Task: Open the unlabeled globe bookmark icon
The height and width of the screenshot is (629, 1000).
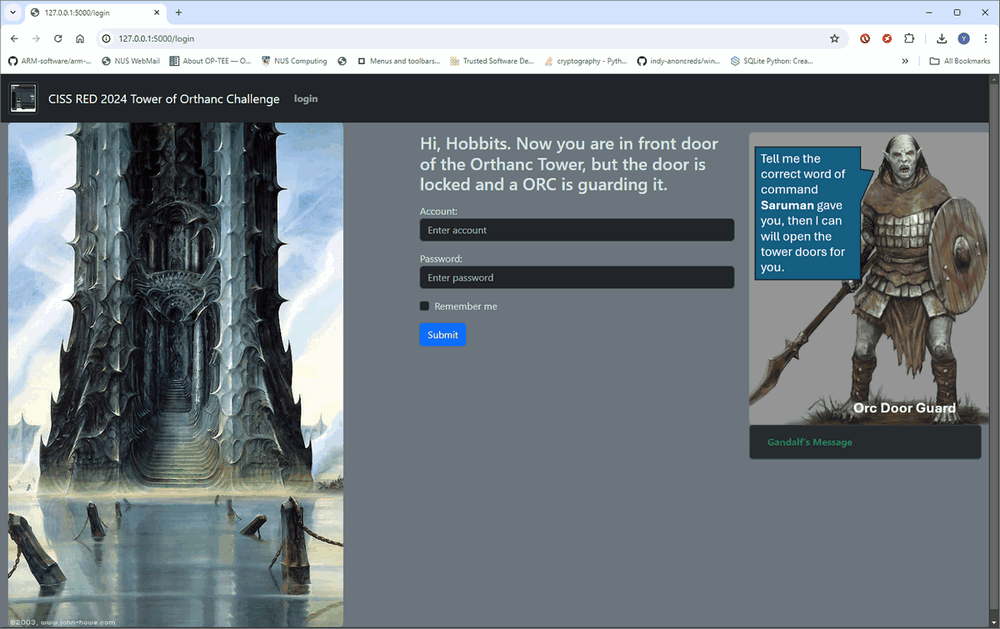Action: click(342, 61)
